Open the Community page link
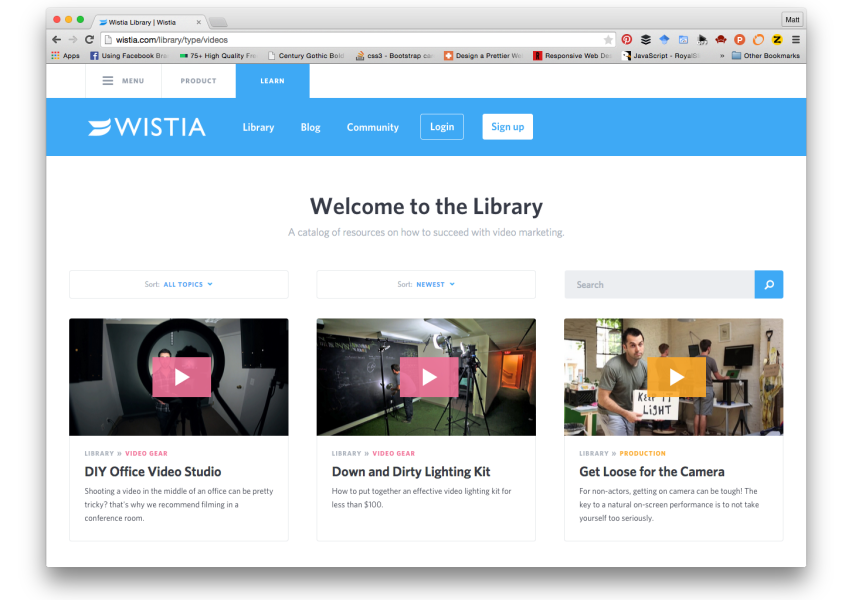 (372, 127)
